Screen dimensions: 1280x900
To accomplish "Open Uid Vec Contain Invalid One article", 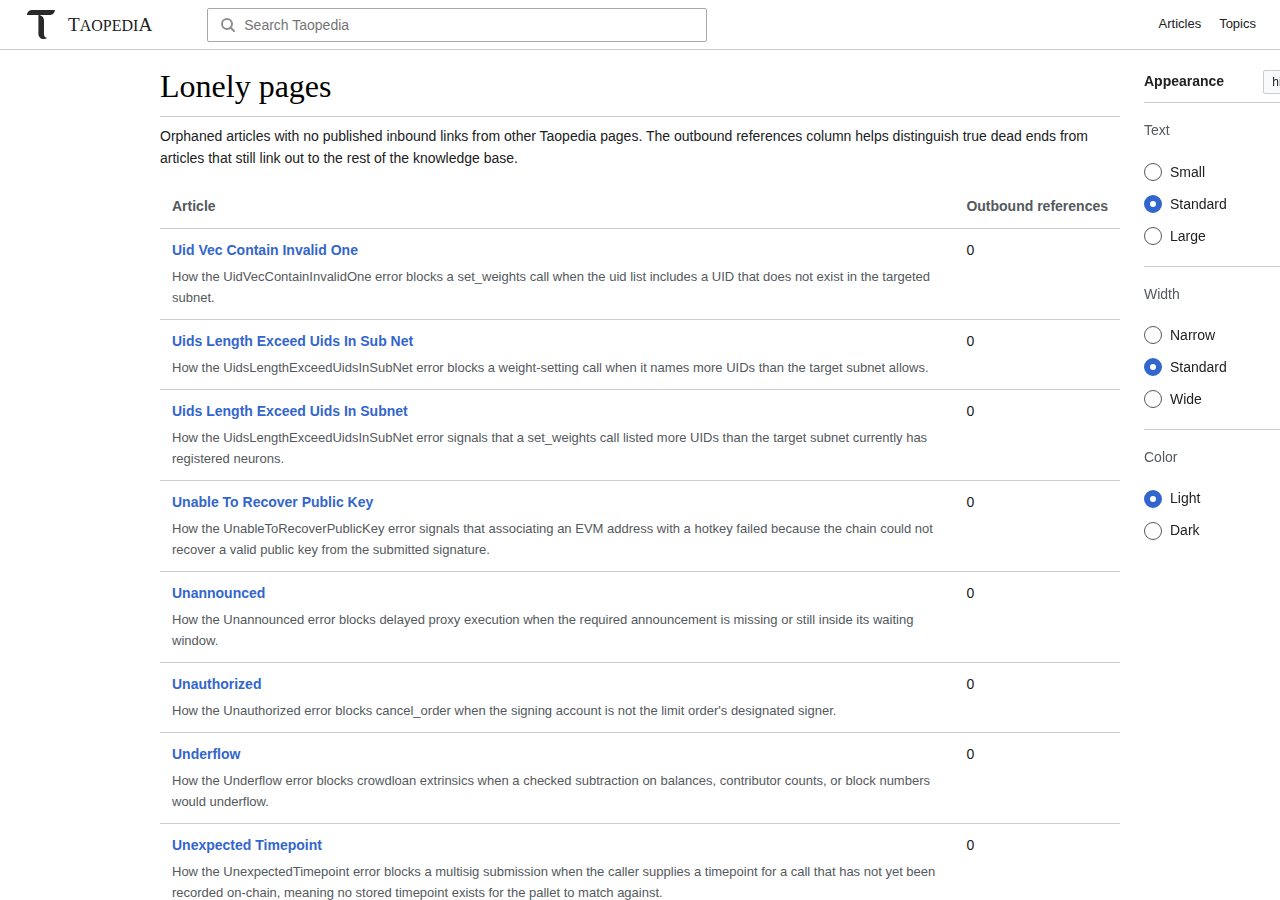I will (265, 250).
